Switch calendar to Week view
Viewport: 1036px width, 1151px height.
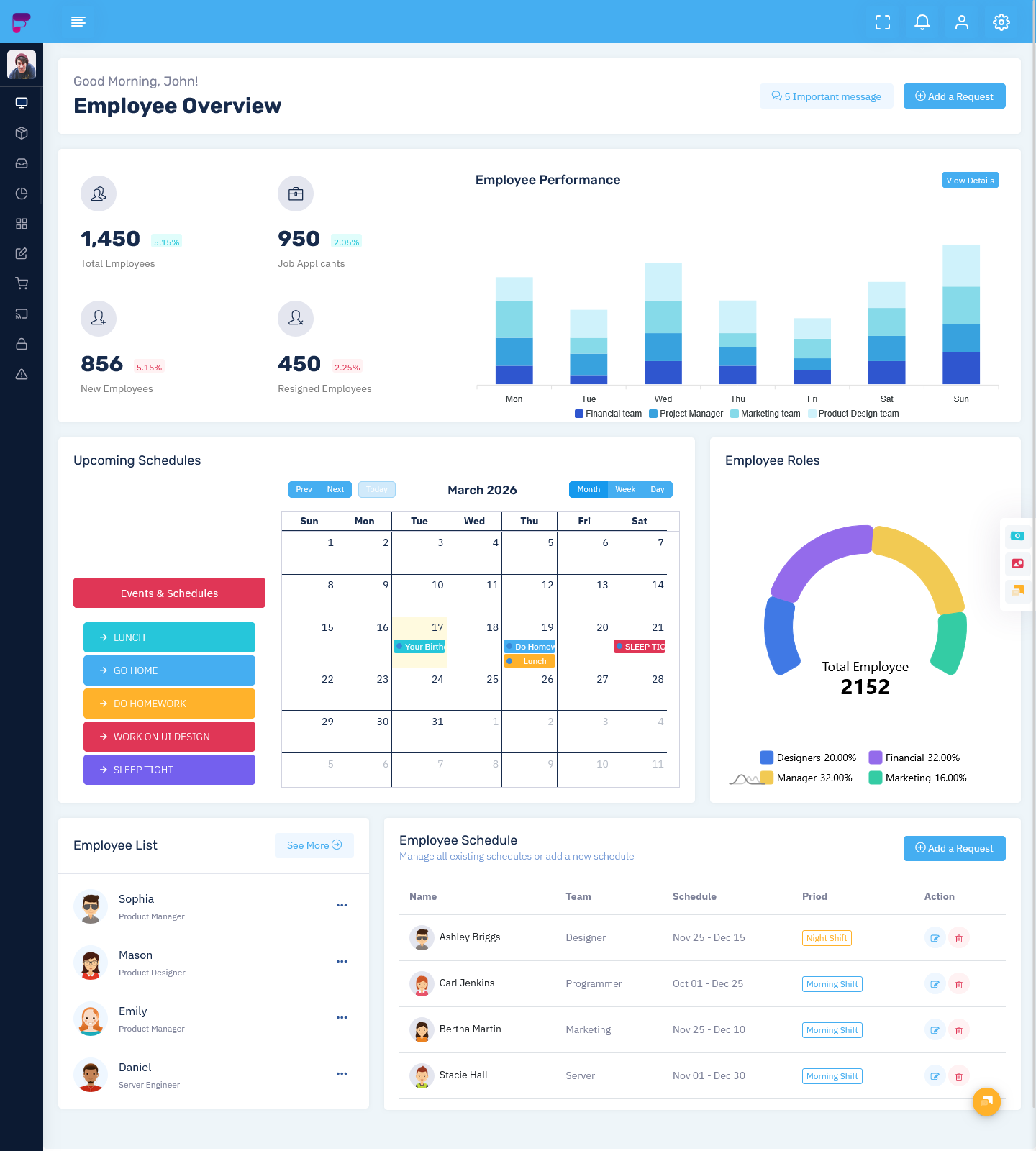pos(624,489)
